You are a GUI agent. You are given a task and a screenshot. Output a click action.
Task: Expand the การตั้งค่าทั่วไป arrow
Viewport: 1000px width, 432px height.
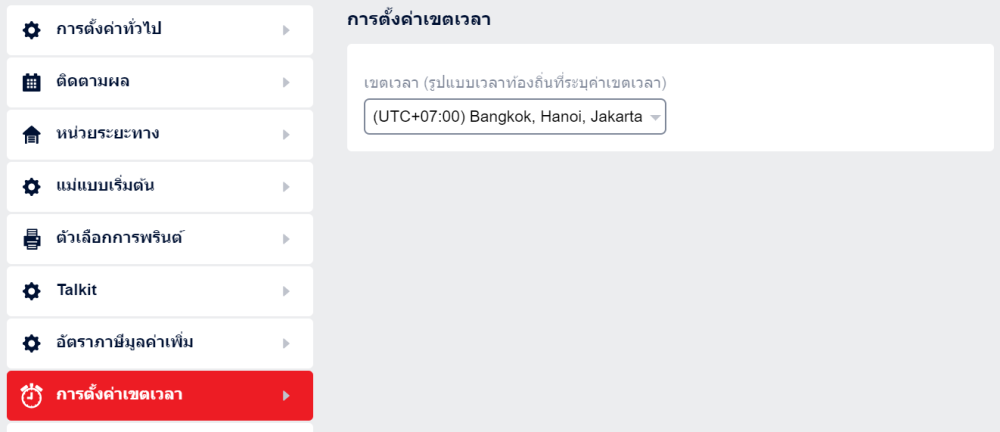(286, 30)
